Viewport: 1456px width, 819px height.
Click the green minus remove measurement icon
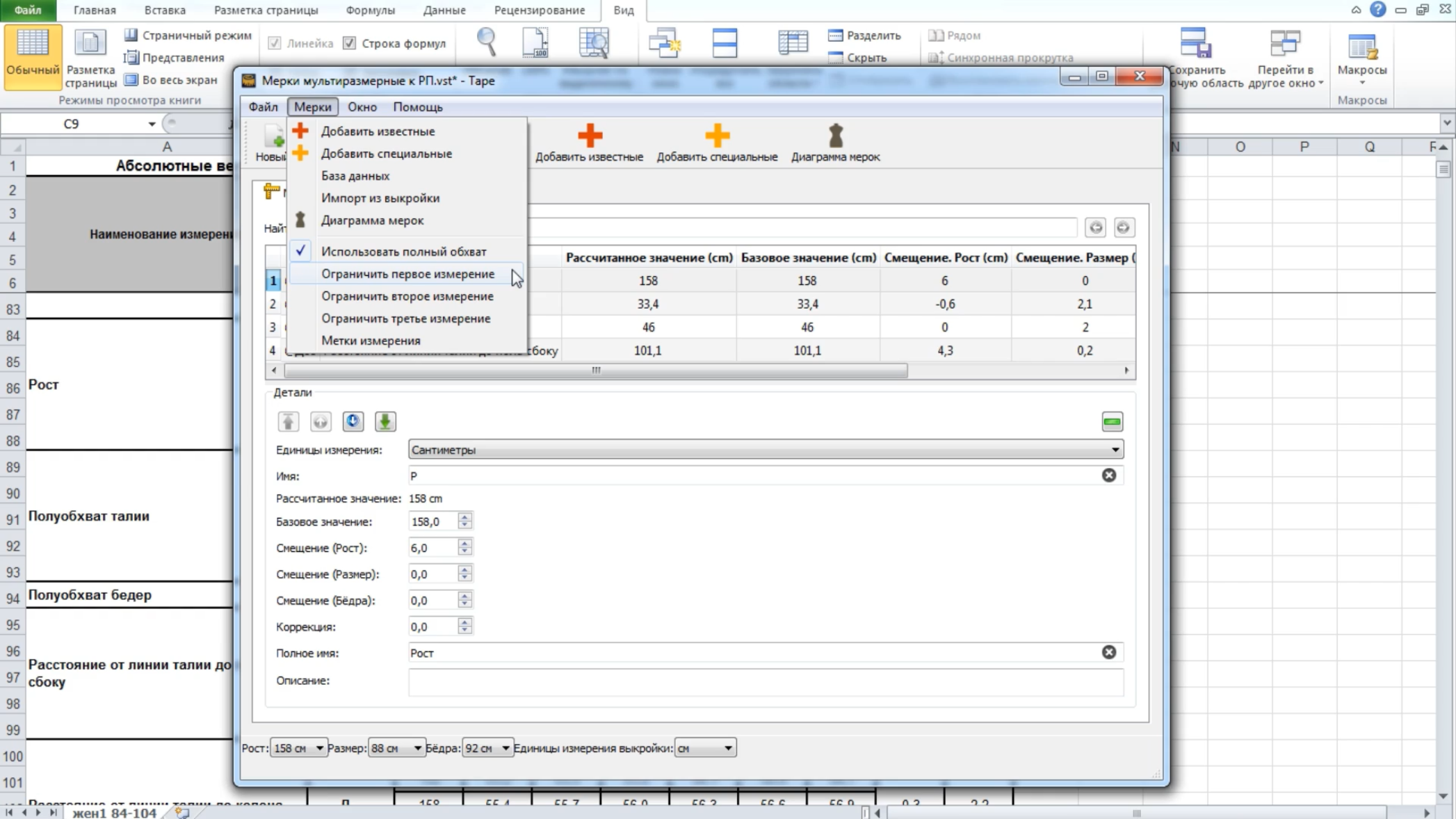[1112, 421]
